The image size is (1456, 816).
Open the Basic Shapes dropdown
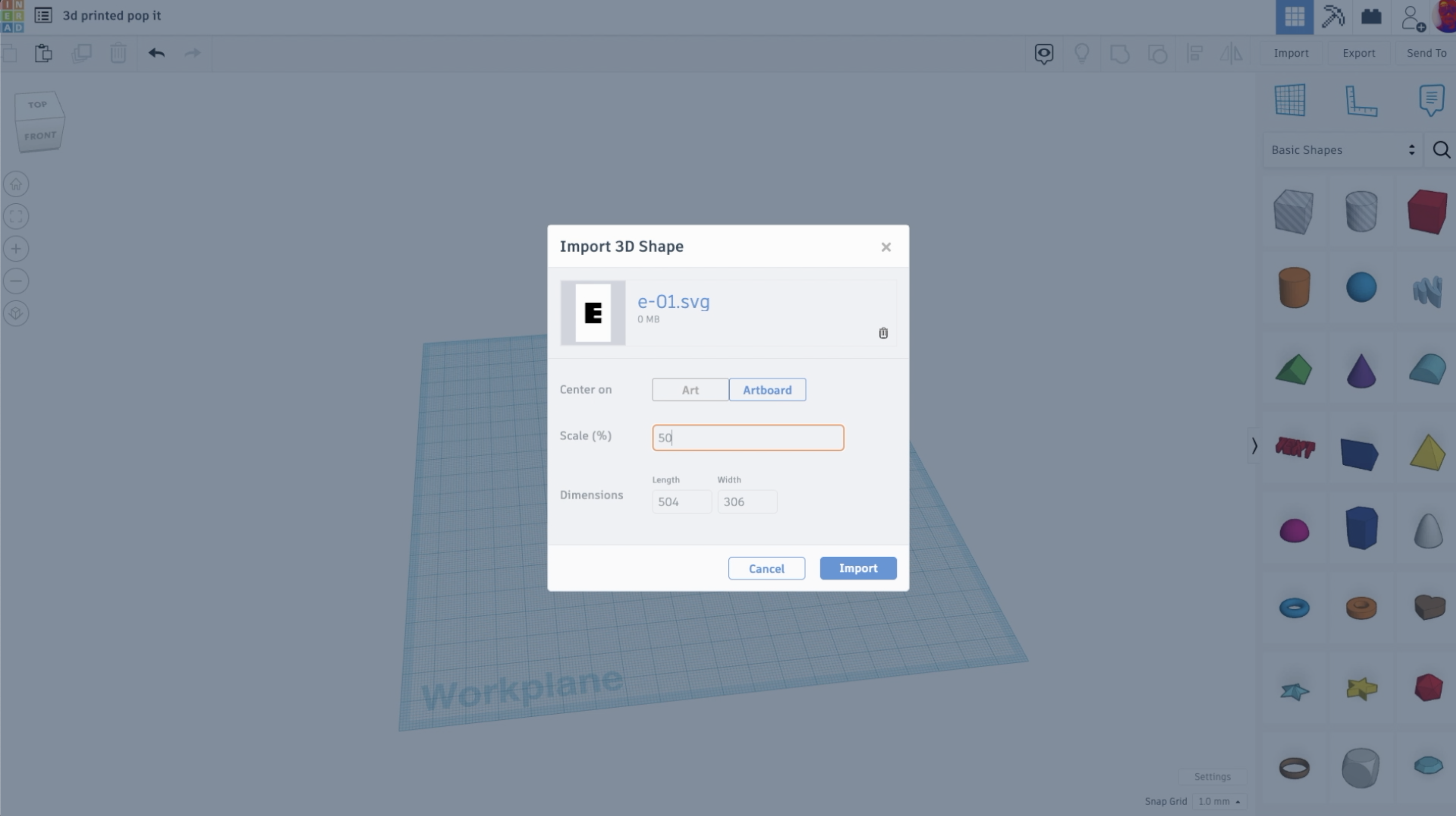click(x=1342, y=150)
